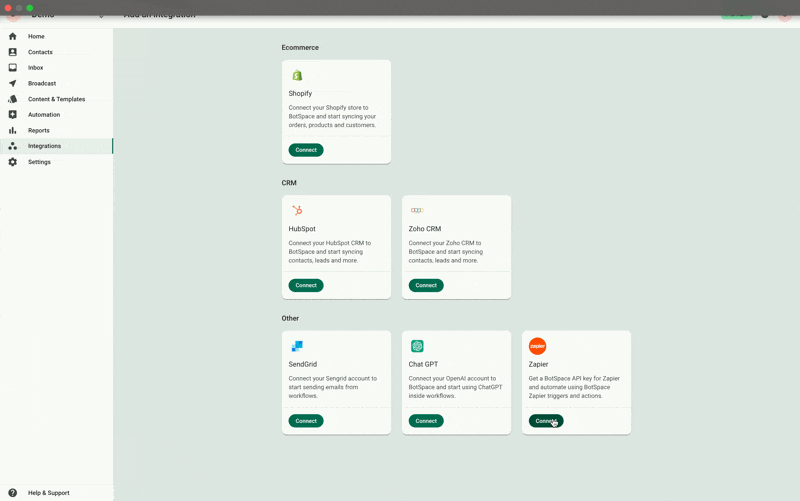Viewport: 800px width, 501px height.
Task: Click the Ecommerce section heading
Action: (x=300, y=47)
